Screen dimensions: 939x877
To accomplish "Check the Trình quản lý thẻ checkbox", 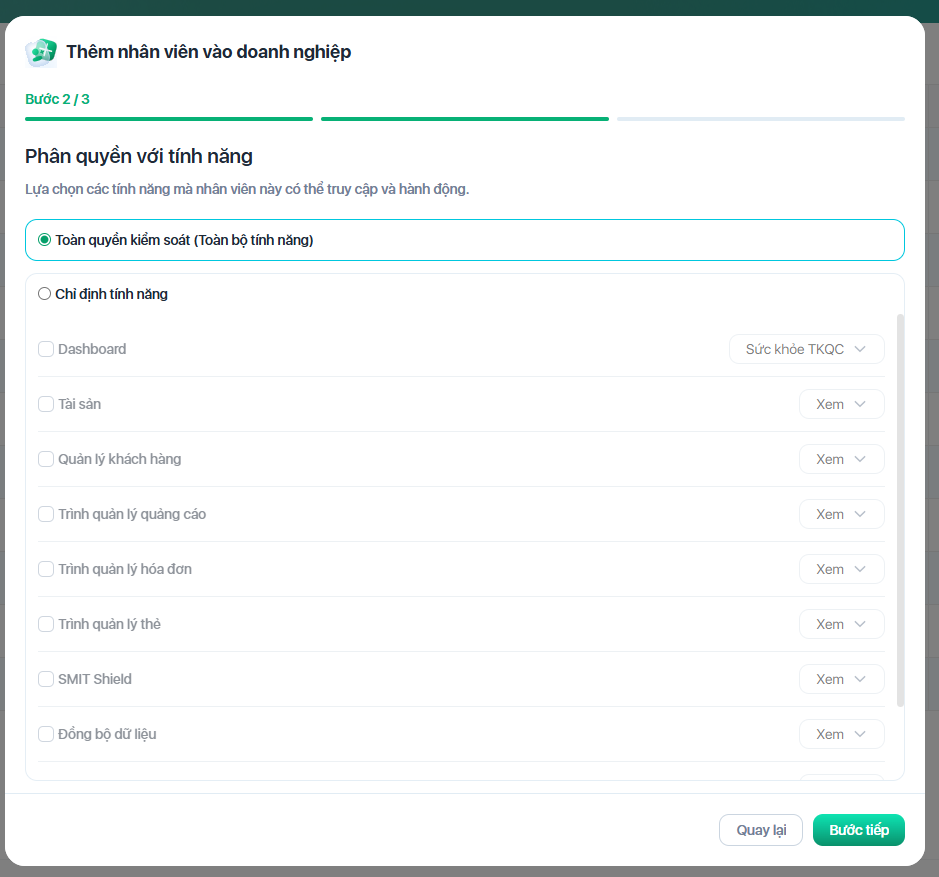I will coord(46,624).
